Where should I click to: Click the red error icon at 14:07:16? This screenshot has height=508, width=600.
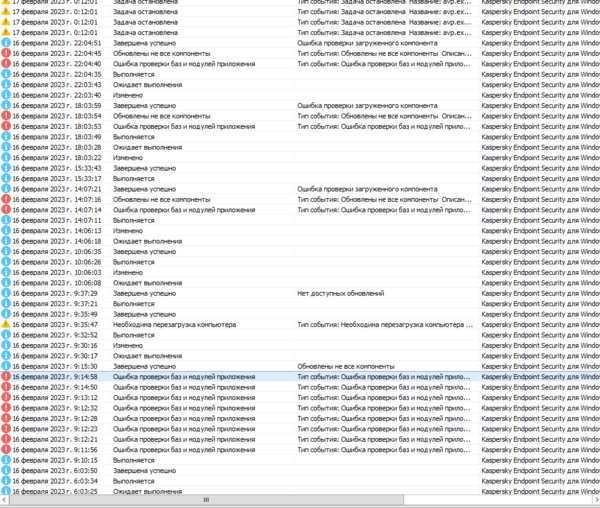point(6,199)
